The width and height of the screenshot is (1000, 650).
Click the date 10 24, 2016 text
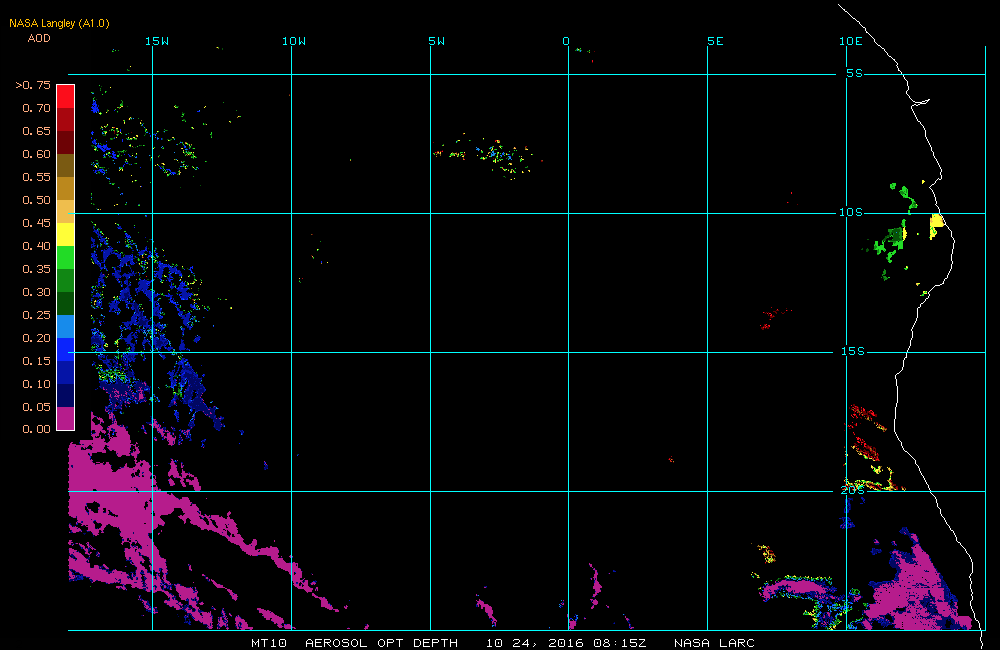coord(534,643)
